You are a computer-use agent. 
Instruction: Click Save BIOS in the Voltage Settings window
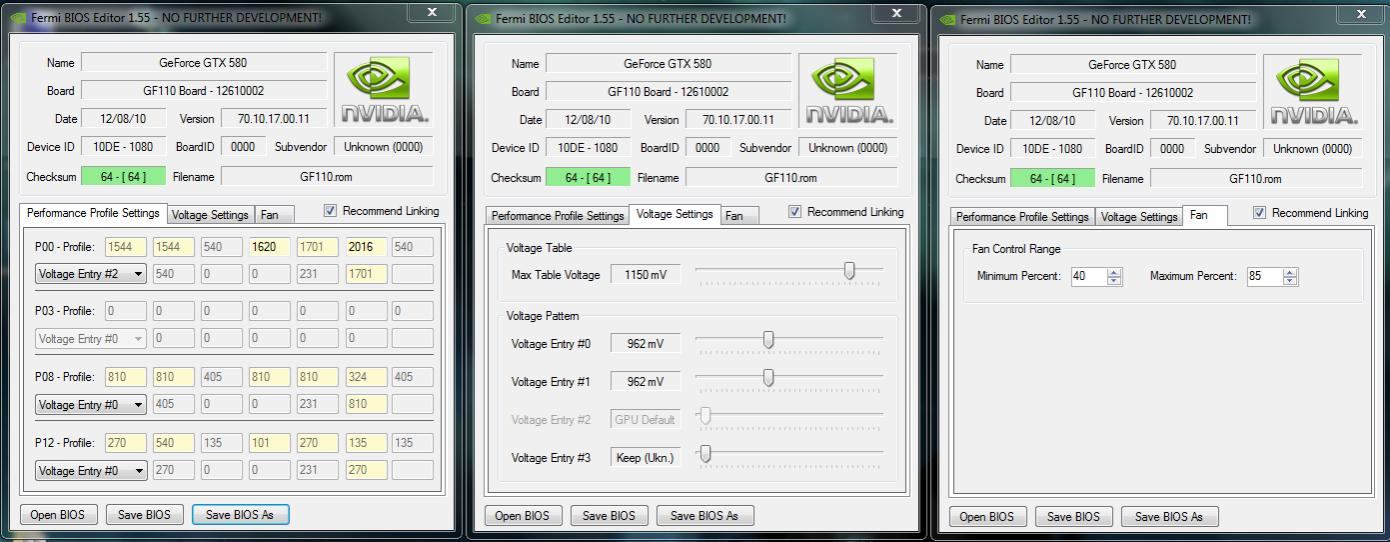pyautogui.click(x=609, y=516)
